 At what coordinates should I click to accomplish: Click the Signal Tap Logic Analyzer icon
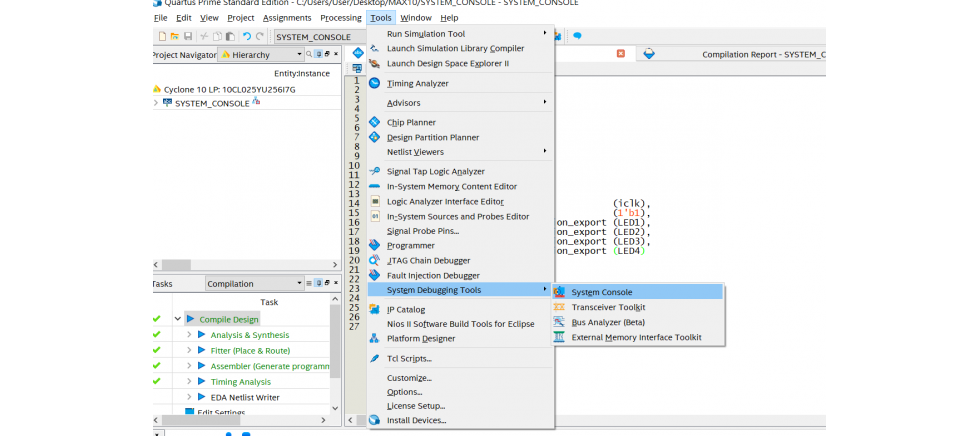pos(375,171)
